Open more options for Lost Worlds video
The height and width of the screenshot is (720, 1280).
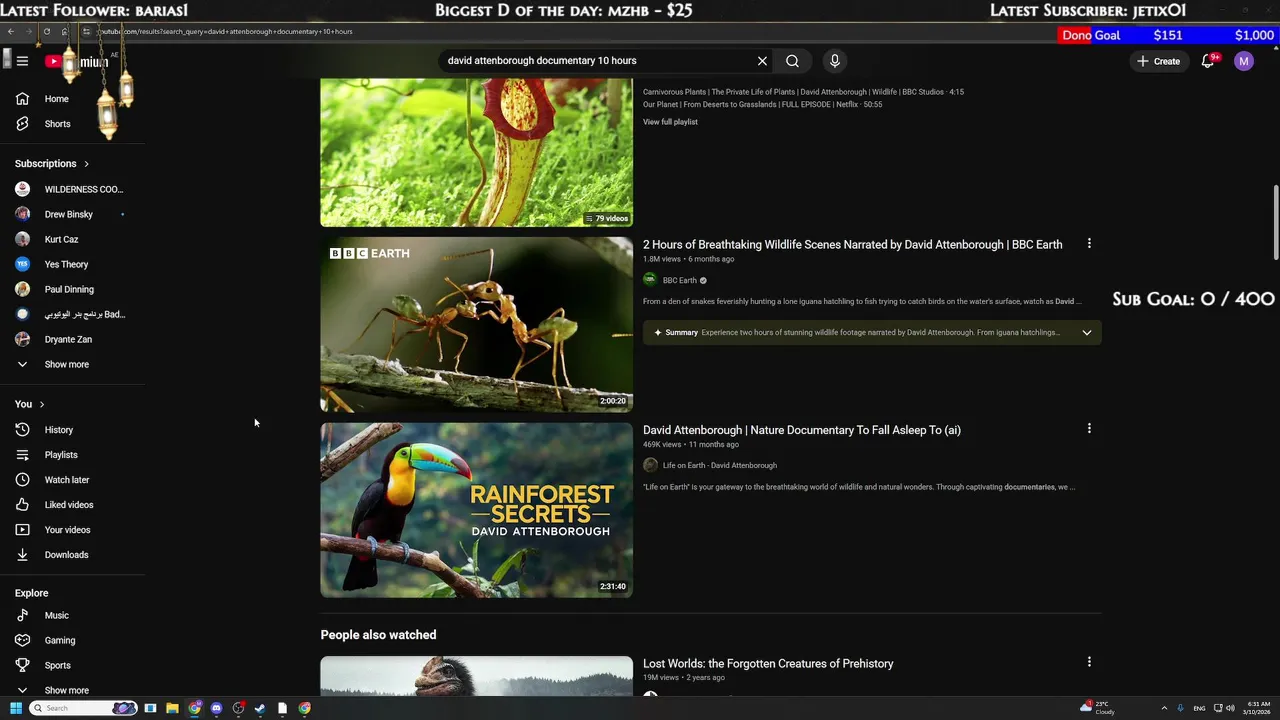click(1089, 662)
